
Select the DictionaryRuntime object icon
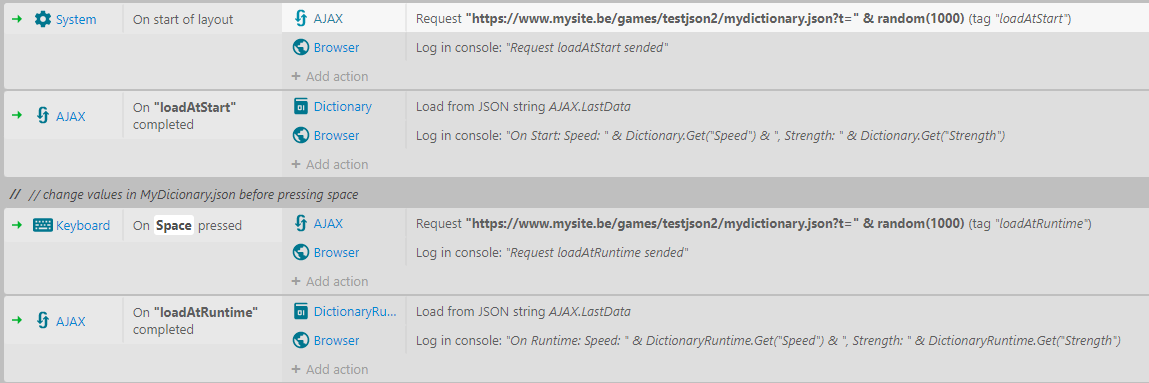(x=300, y=311)
